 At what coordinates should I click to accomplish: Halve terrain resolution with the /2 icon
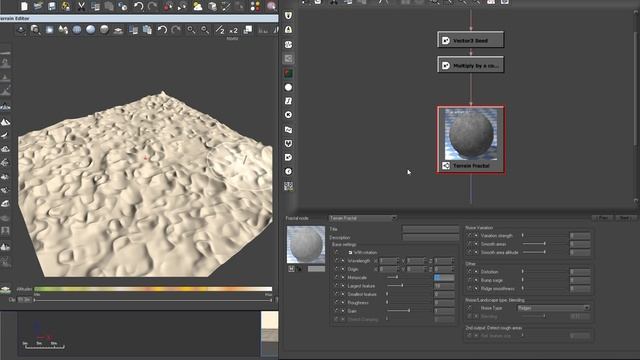(220, 30)
